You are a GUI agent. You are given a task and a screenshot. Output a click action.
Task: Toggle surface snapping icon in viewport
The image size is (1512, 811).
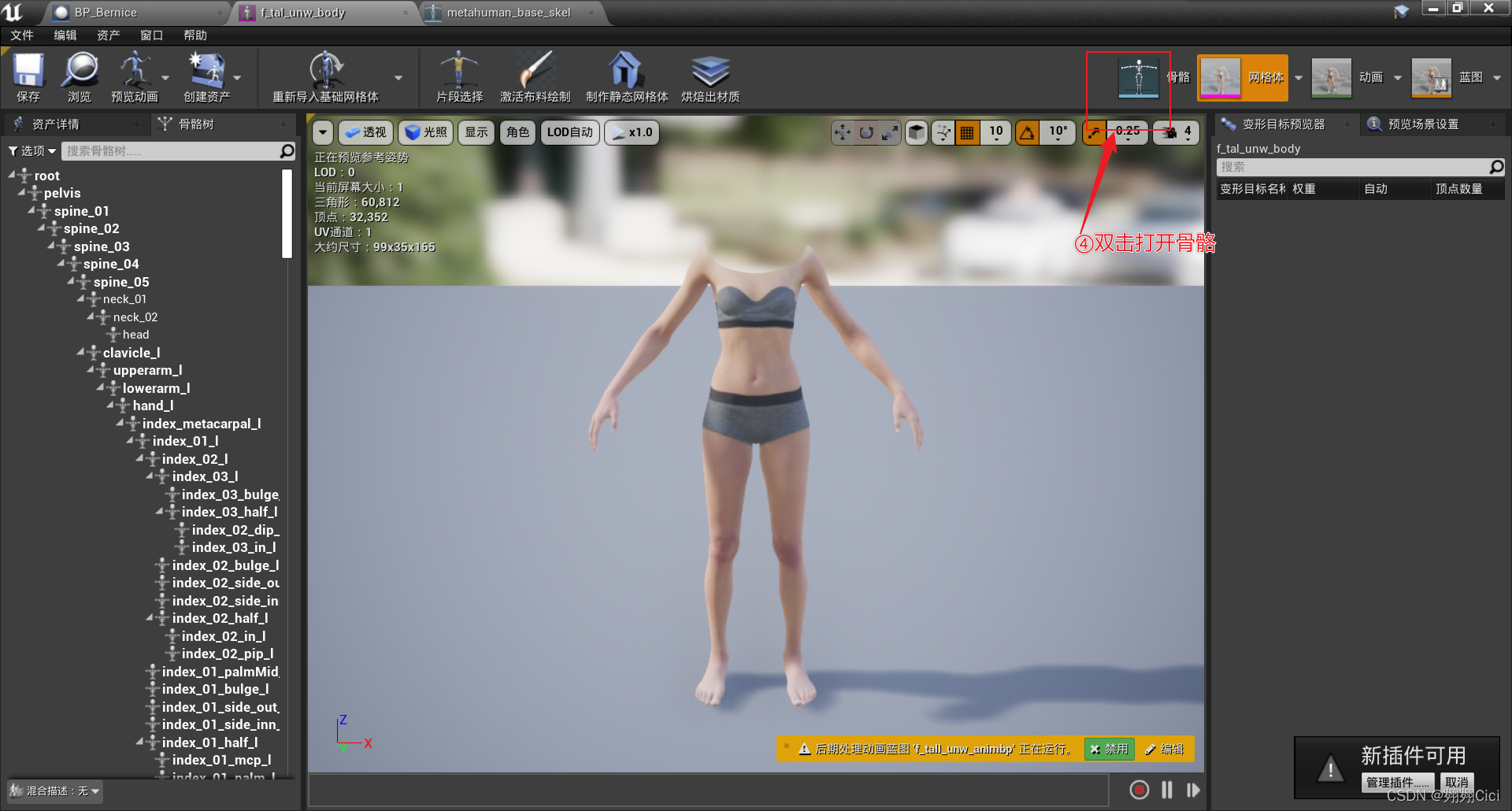pyautogui.click(x=943, y=132)
